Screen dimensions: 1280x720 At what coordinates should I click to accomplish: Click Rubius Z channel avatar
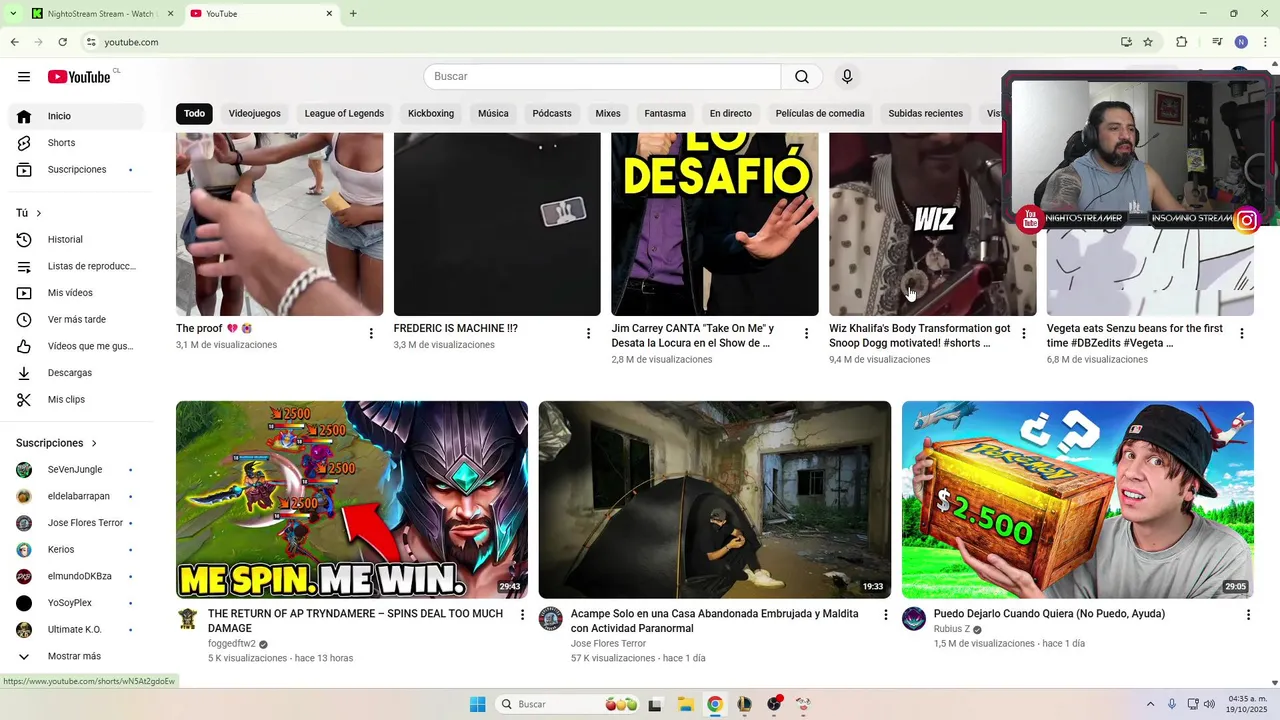(914, 619)
